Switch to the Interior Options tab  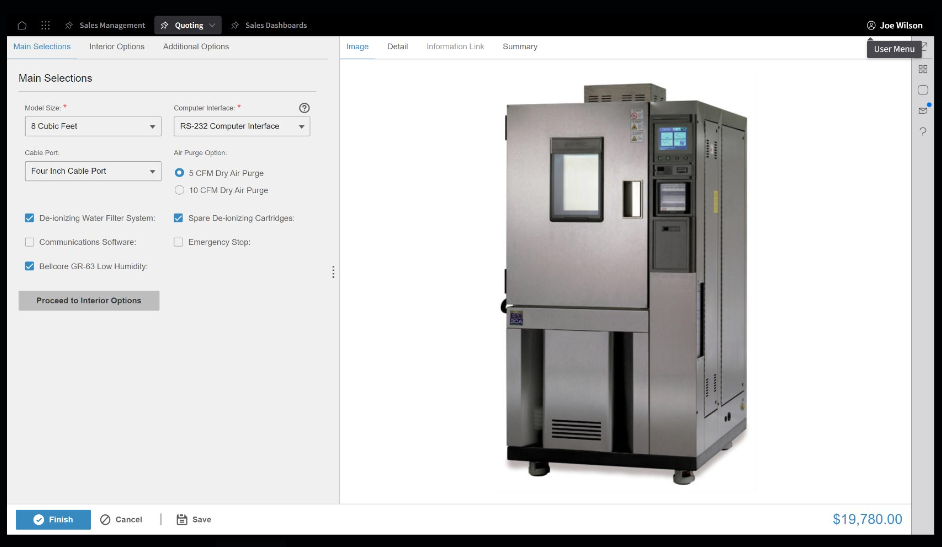pyautogui.click(x=117, y=46)
